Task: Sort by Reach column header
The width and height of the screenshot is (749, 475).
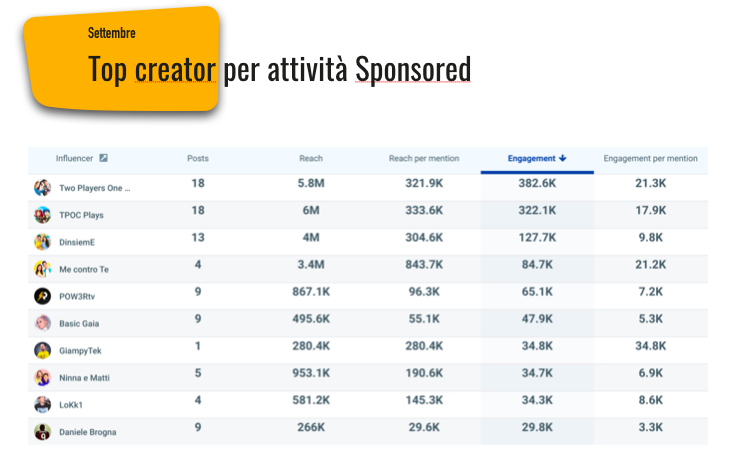Action: (x=311, y=158)
